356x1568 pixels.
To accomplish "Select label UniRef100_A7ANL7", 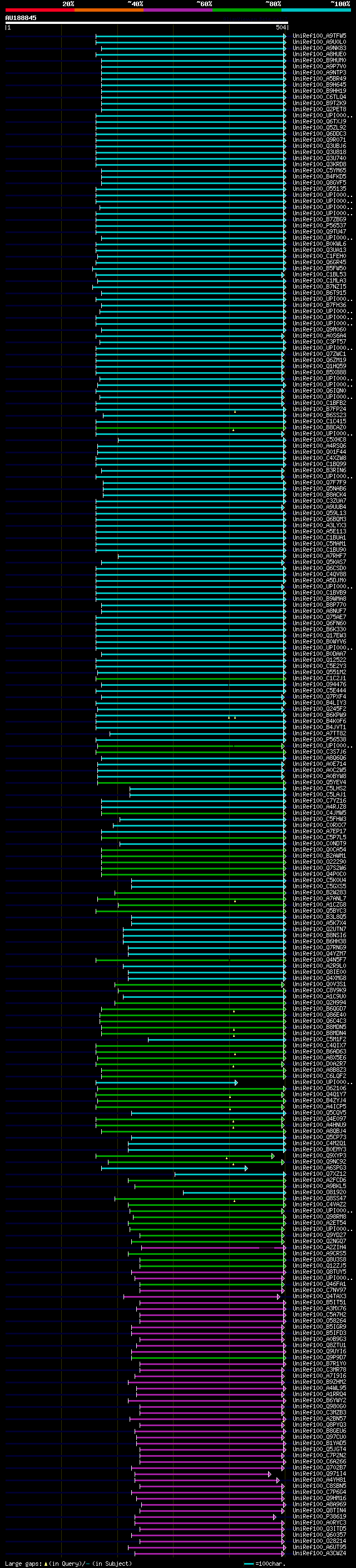I will coord(319,898).
